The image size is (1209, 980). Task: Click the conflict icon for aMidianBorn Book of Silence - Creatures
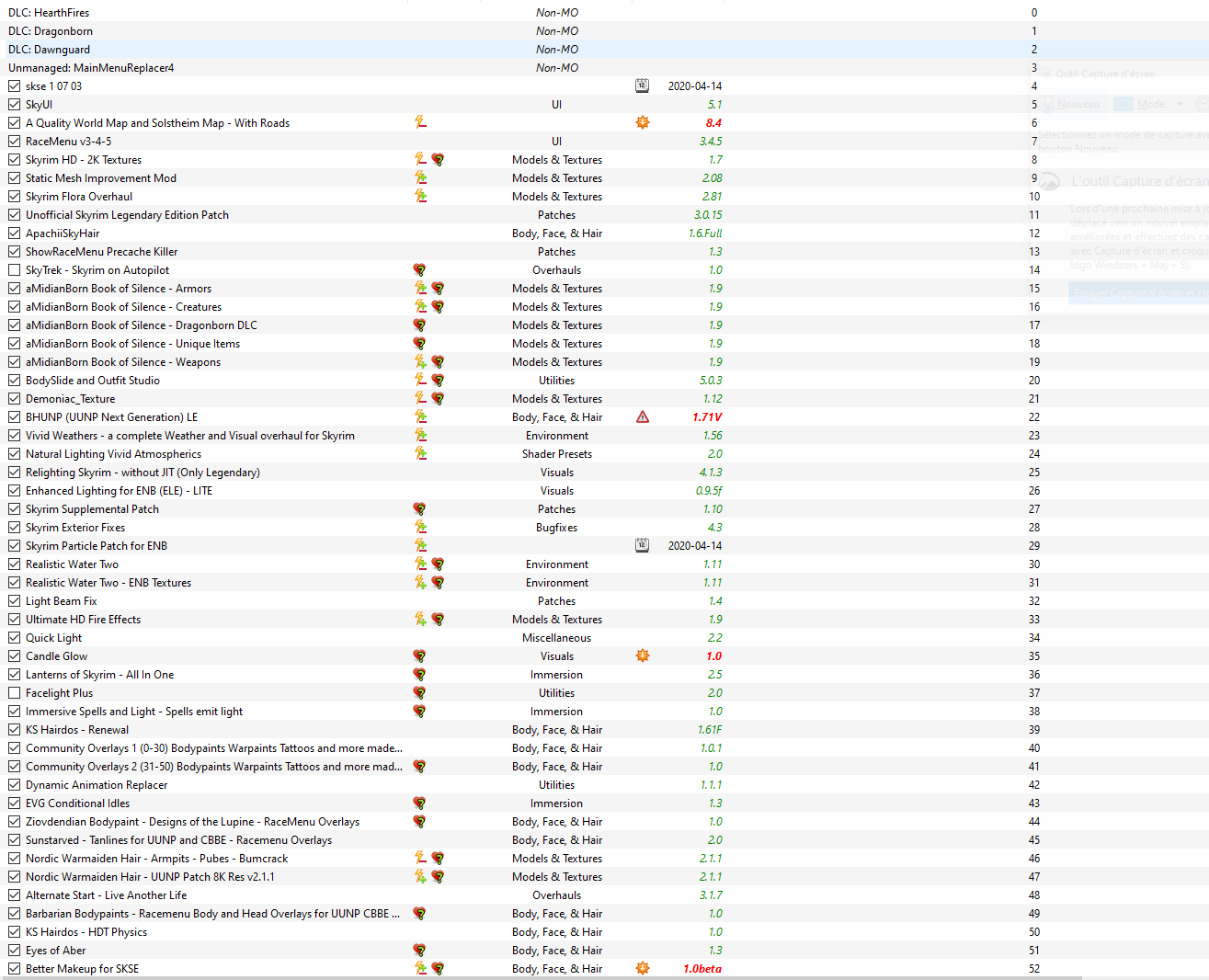(x=420, y=306)
